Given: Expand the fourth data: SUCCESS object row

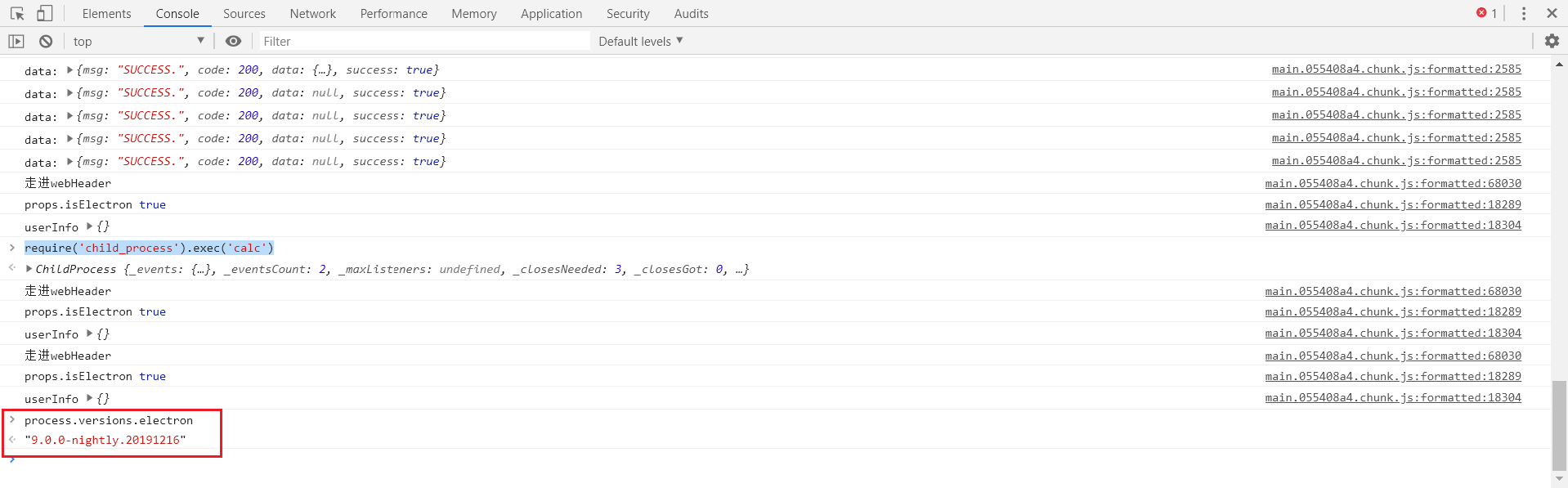Looking at the screenshot, I should tap(69, 138).
